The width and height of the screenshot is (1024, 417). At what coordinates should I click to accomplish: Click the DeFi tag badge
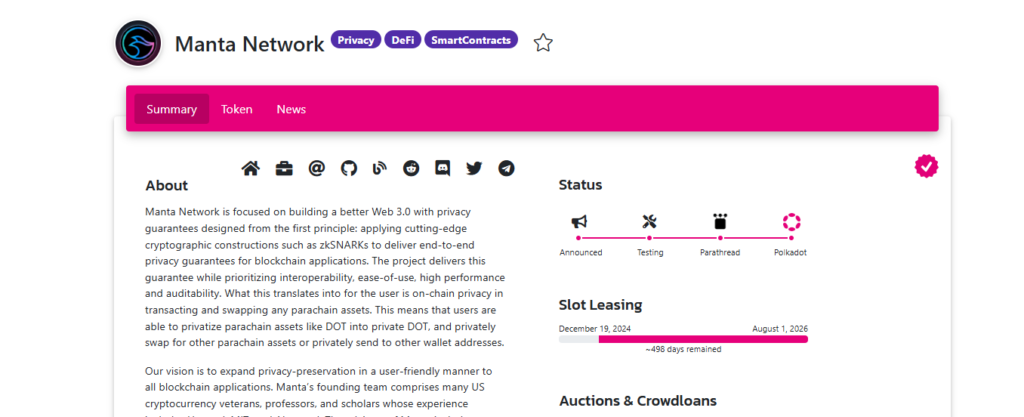(x=403, y=40)
